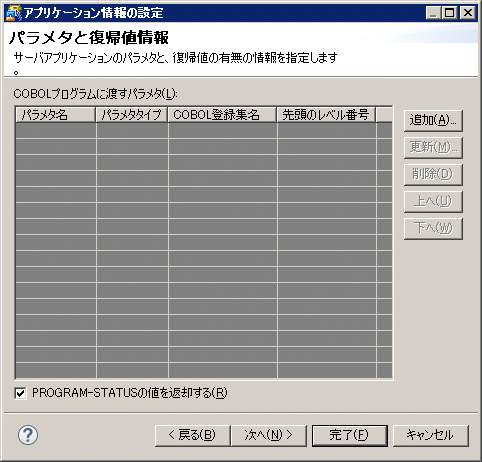Click the COBOLプログラムに渡すパラメタ(L): label
Screen dimensions: 482x462
(95, 94)
